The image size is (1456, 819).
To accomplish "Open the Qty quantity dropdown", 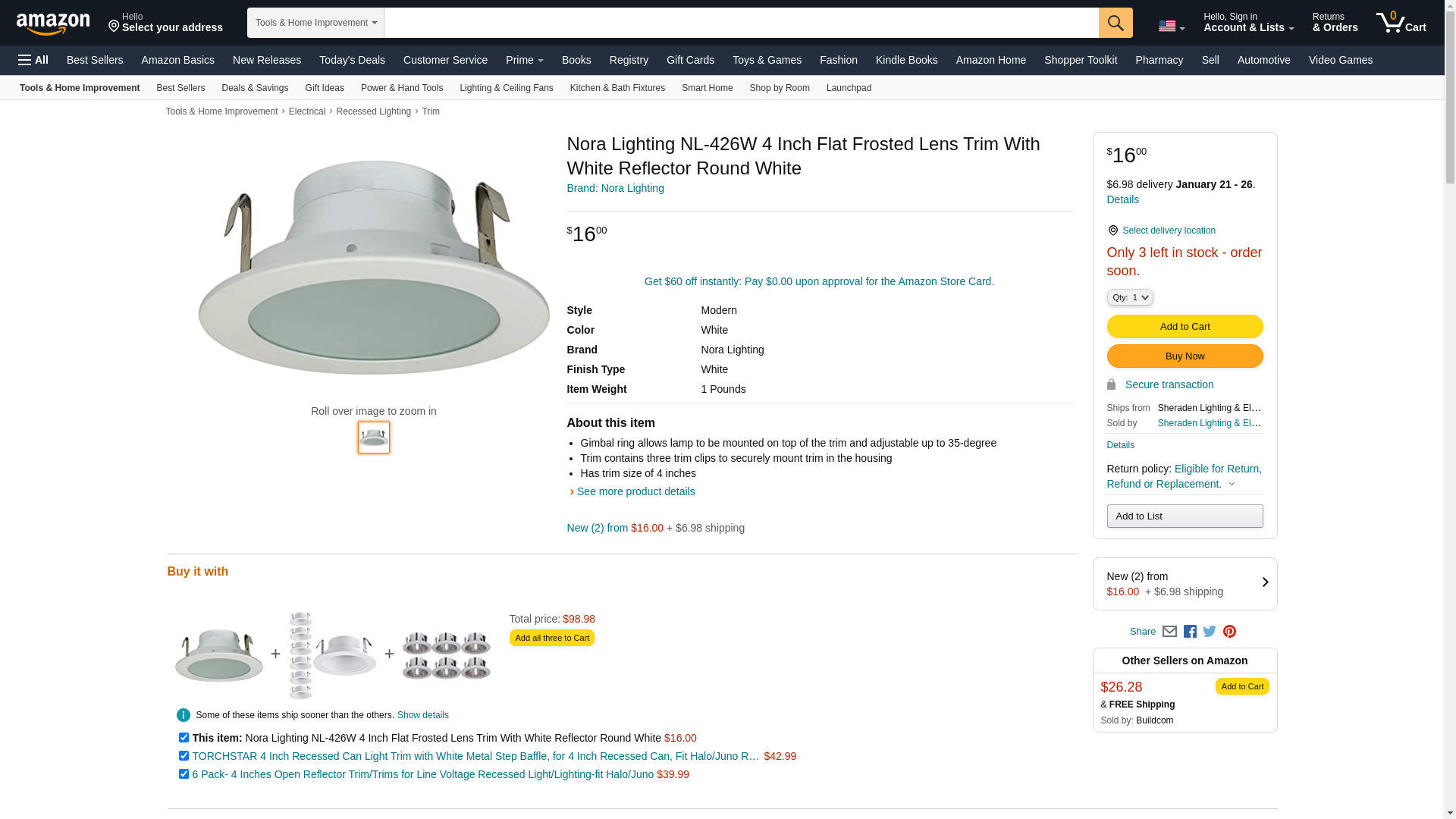I will [1129, 298].
